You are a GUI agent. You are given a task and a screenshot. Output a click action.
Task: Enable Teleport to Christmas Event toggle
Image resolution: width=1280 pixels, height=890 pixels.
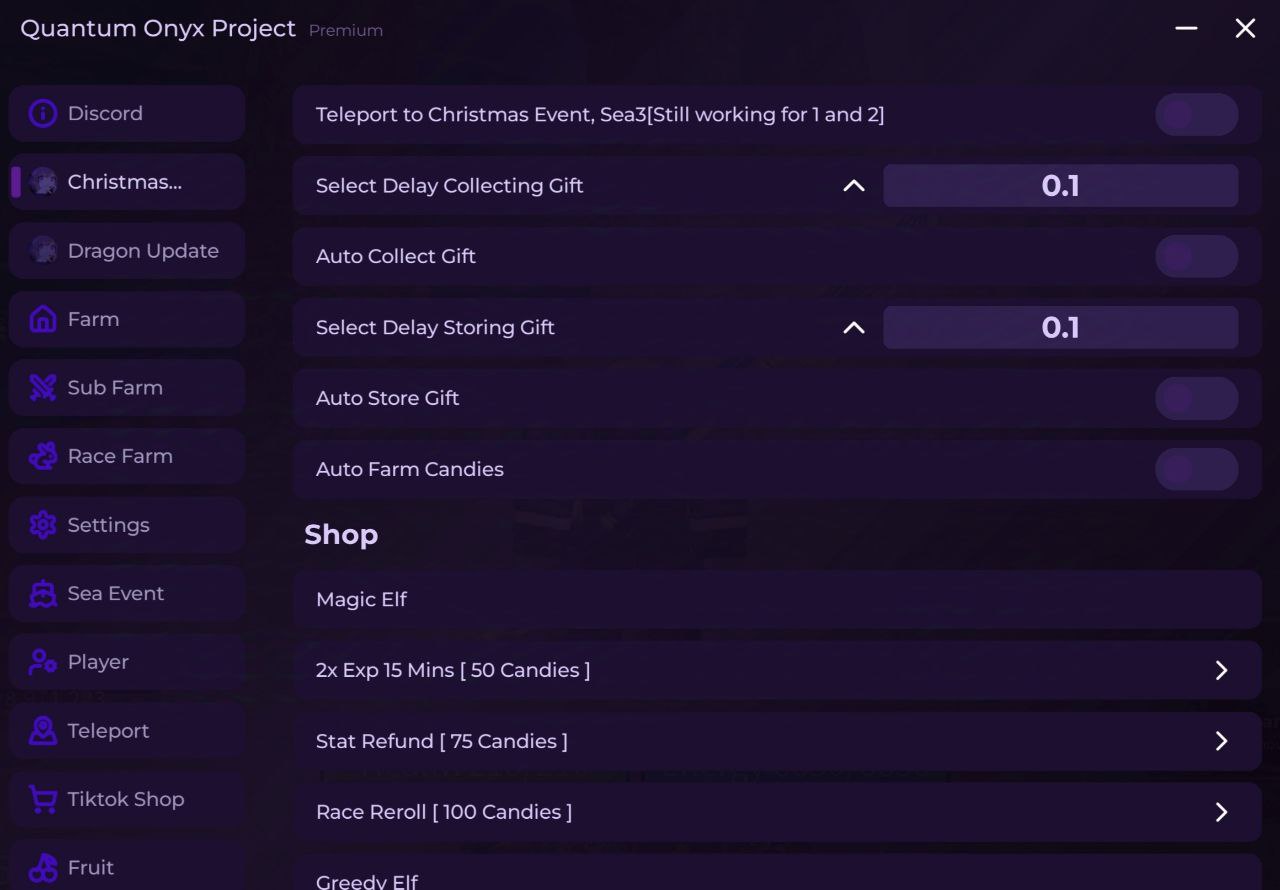(x=1196, y=115)
